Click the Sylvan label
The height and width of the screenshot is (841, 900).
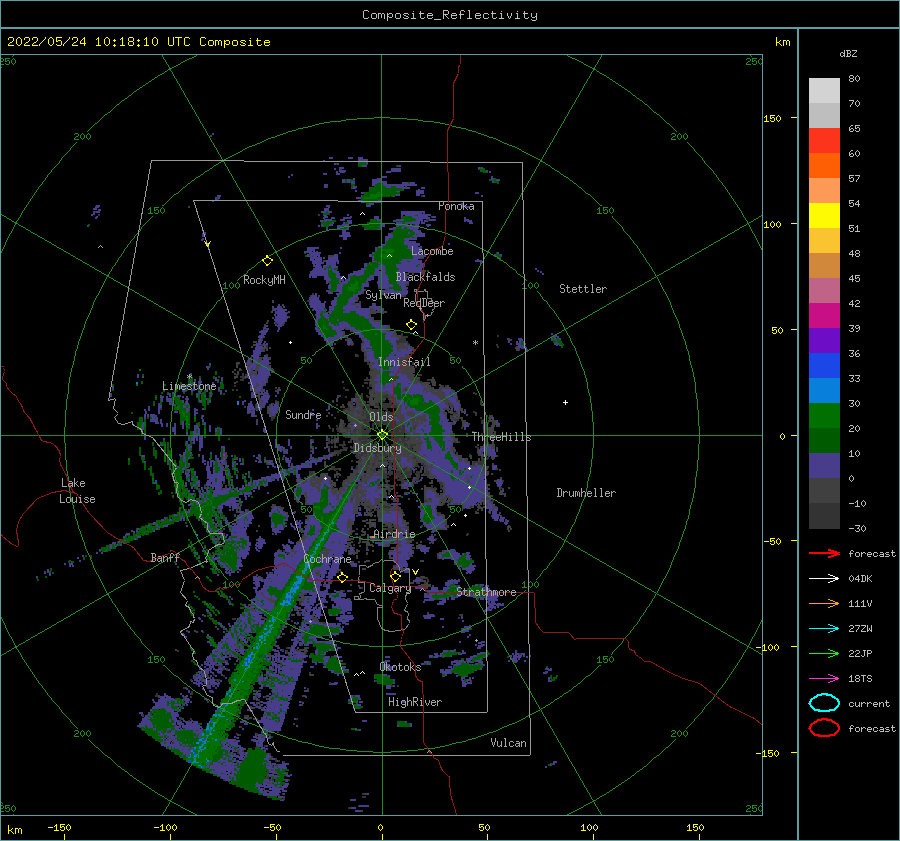click(383, 295)
